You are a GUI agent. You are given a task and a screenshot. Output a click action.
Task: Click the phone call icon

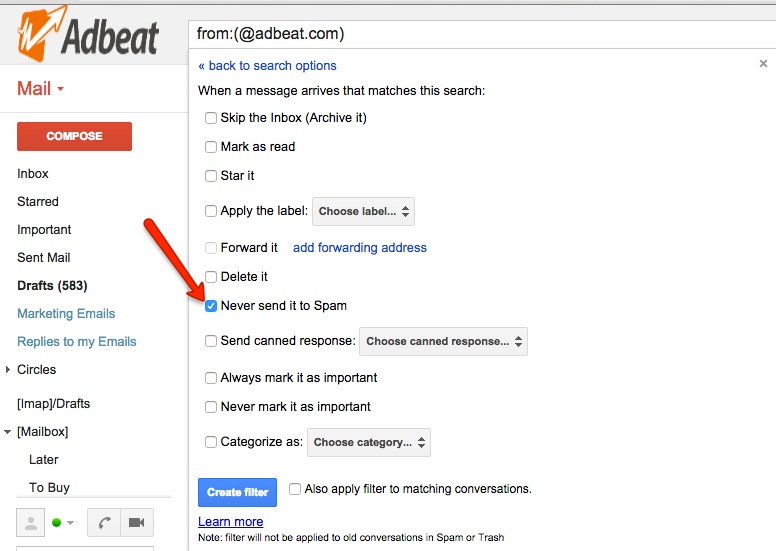pos(104,522)
